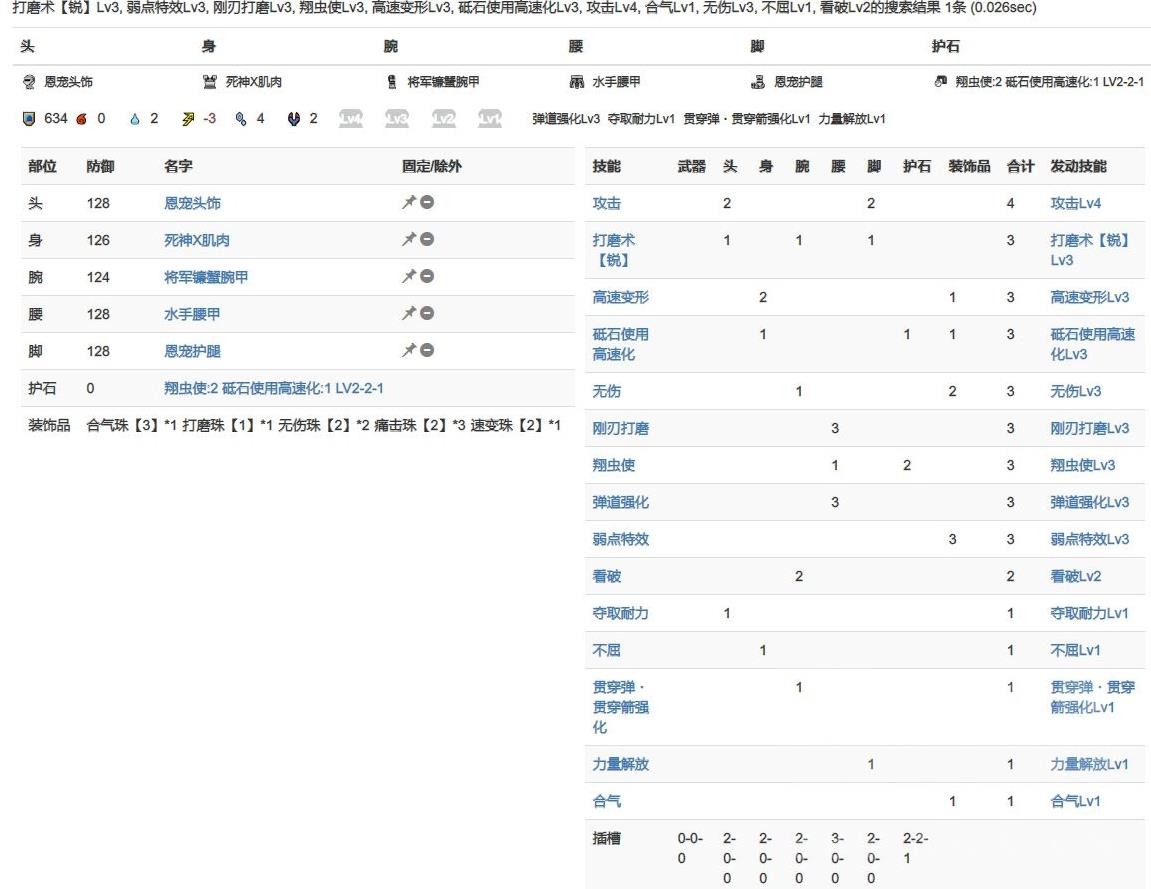Click the Lv4 slot badge icon
1151x889 pixels.
click(350, 119)
